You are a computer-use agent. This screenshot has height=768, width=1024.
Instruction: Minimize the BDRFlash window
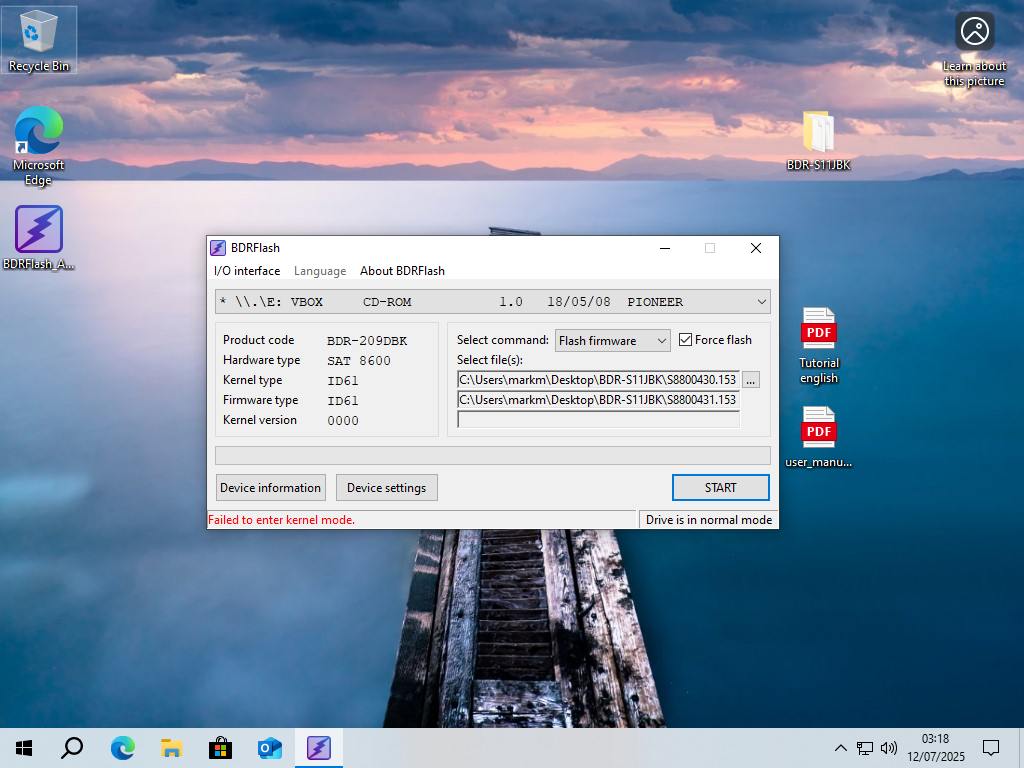coord(665,248)
